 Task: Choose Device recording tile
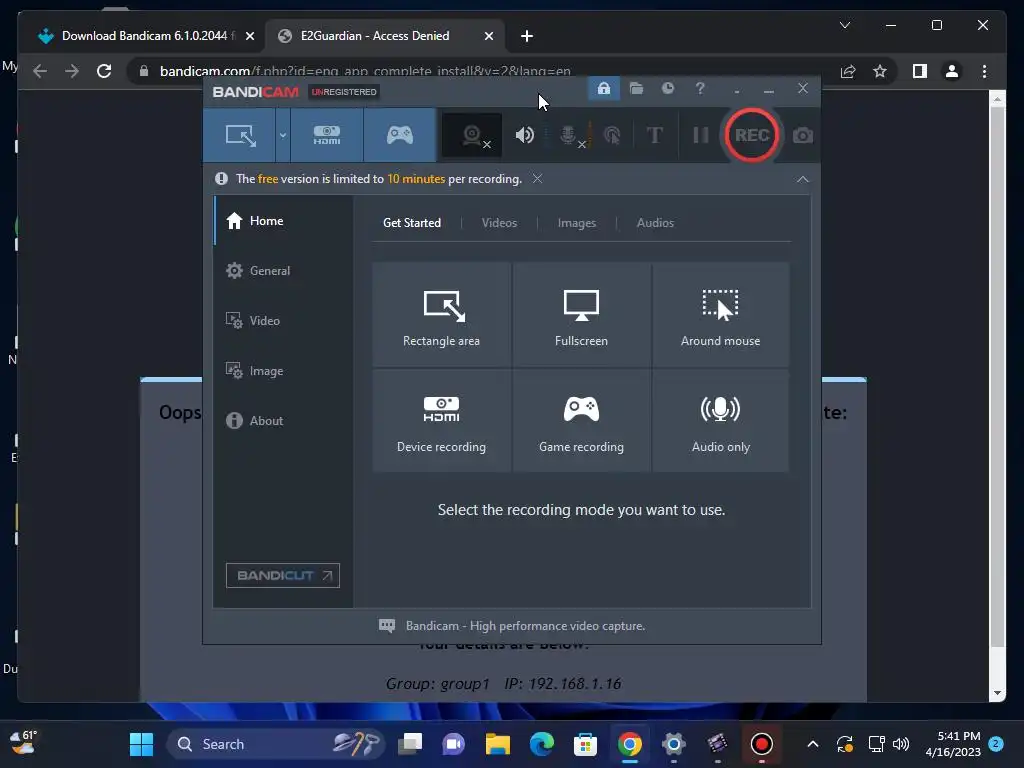point(441,421)
